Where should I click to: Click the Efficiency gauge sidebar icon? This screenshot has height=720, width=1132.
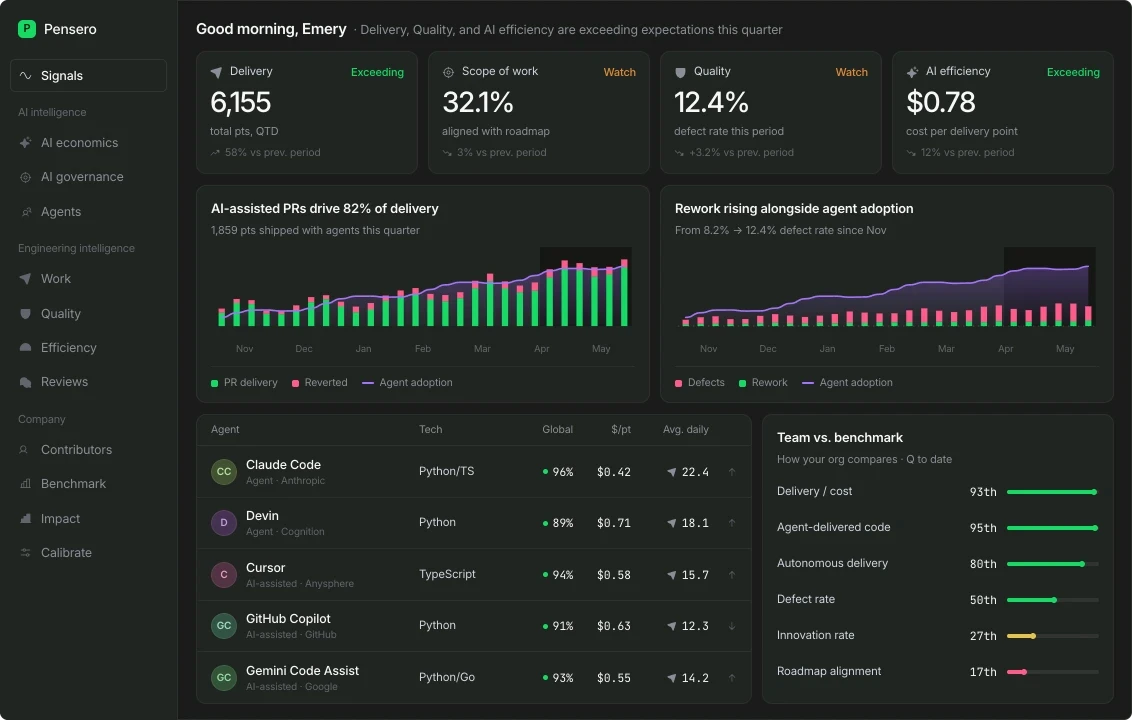[x=25, y=347]
